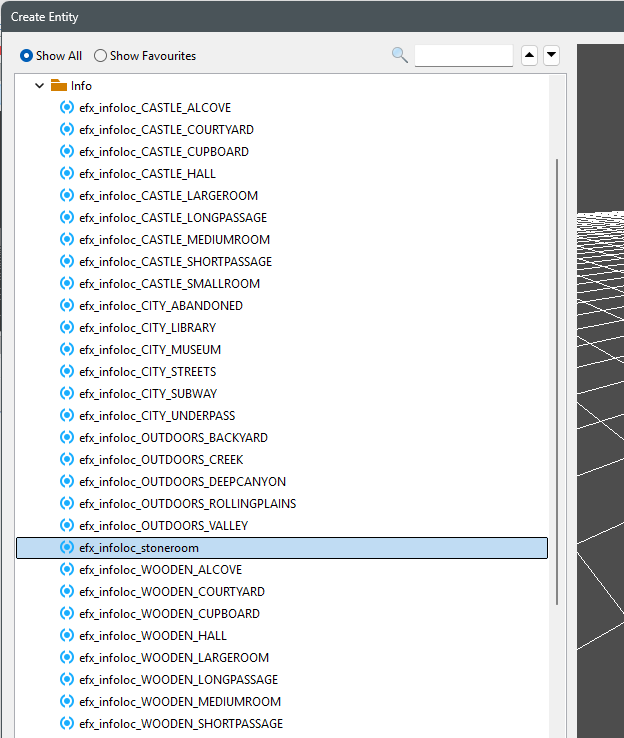Select efx_infoloc_WOODEN_MEDIUMROOM entity text

pyautogui.click(x=180, y=702)
